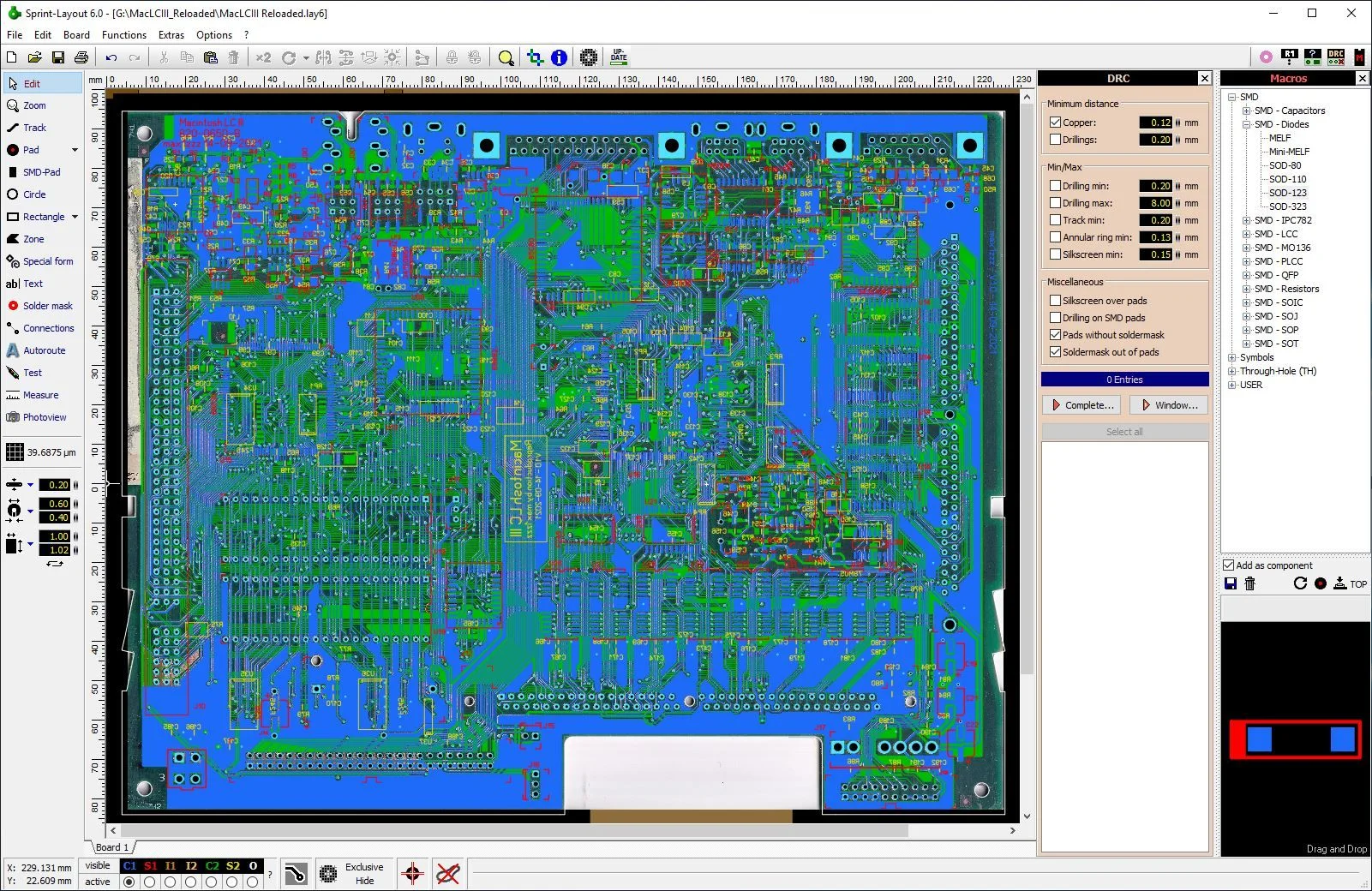Activate the Solder mask tool
This screenshot has width=1372, height=891.
pos(47,306)
